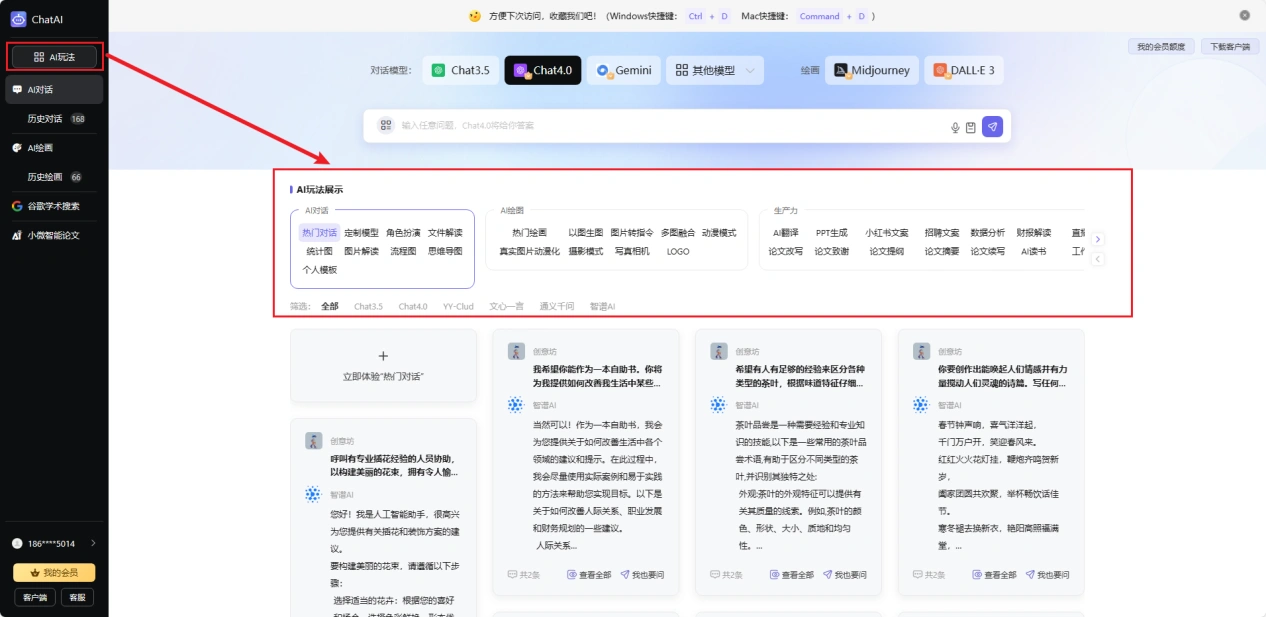
Task: Open 谷歌学术搜索 from the sidebar
Action: click(x=52, y=206)
